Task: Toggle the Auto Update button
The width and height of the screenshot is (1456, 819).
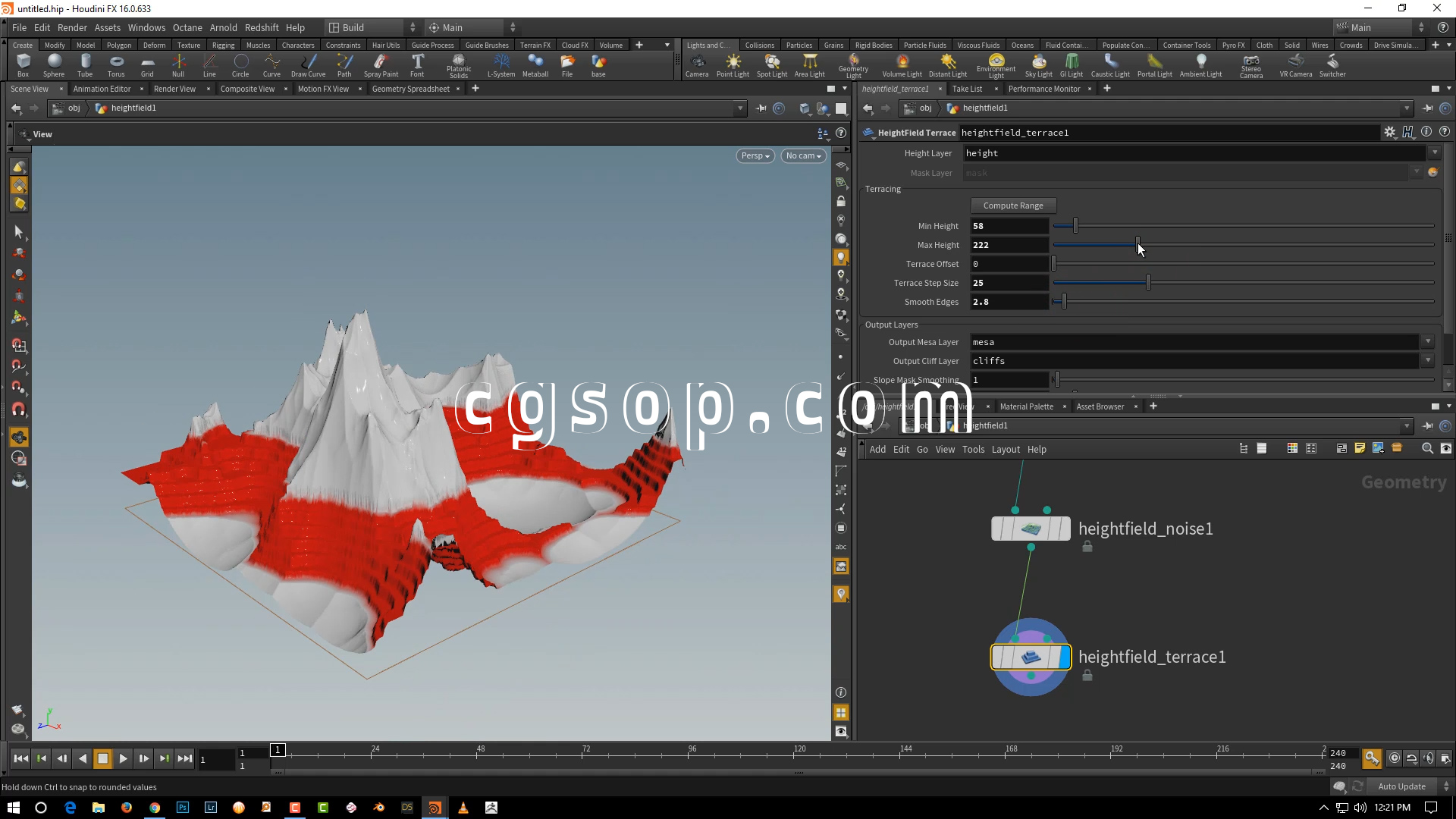Action: point(1401,786)
